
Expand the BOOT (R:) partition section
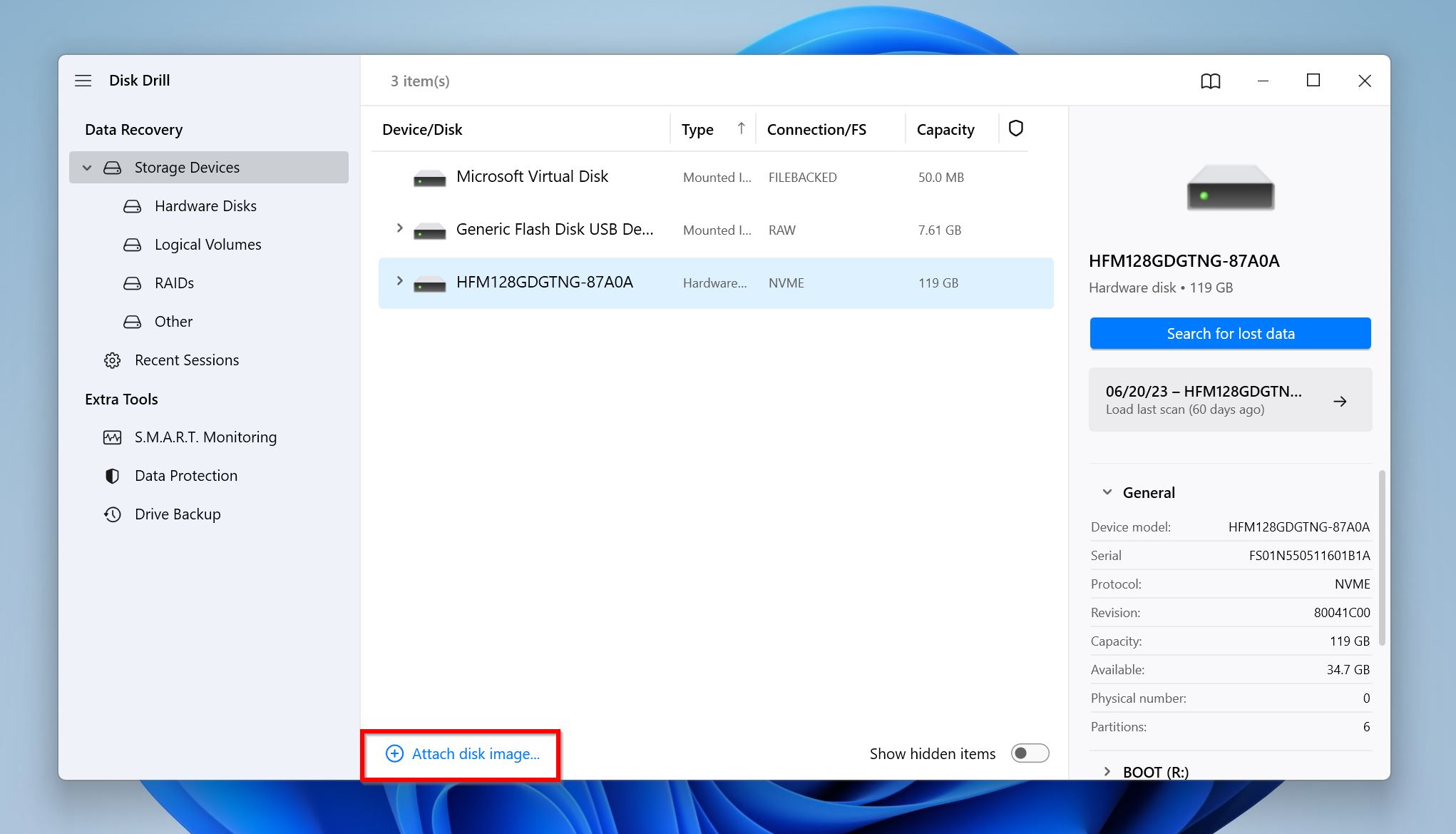pos(1107,771)
